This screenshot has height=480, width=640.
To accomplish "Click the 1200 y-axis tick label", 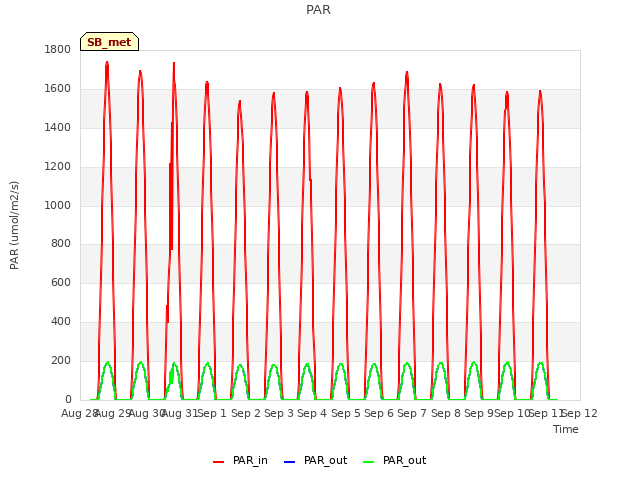I will coord(58,167).
